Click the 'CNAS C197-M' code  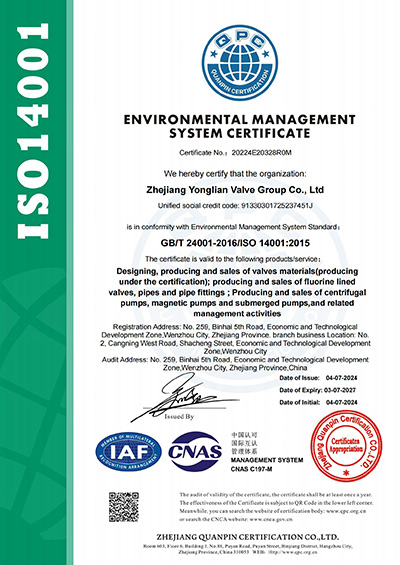251,469
